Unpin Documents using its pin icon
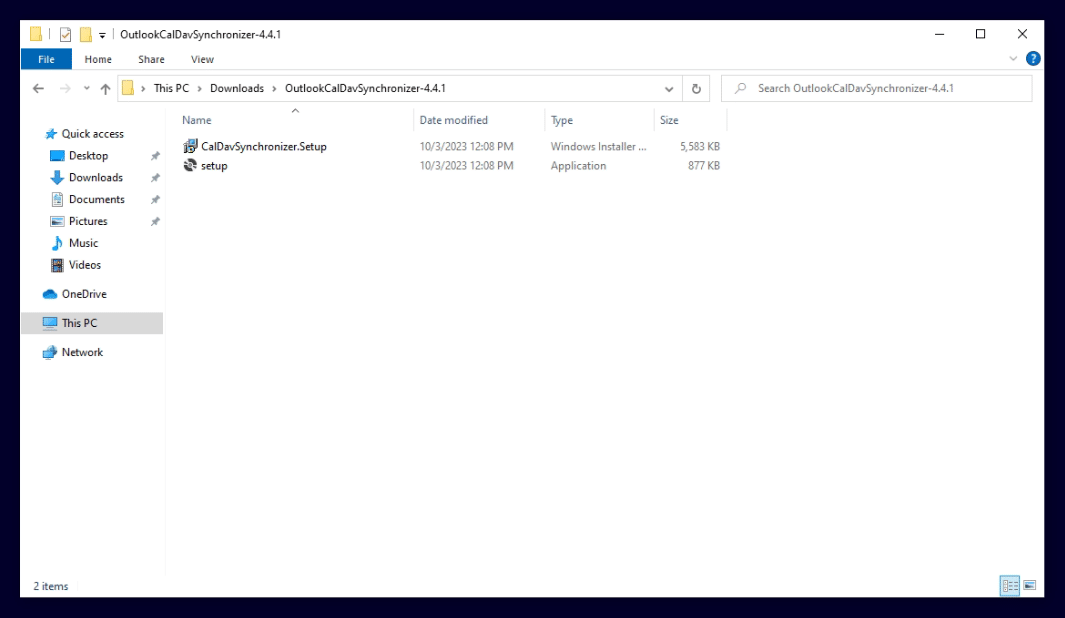The height and width of the screenshot is (618, 1065). click(x=155, y=199)
